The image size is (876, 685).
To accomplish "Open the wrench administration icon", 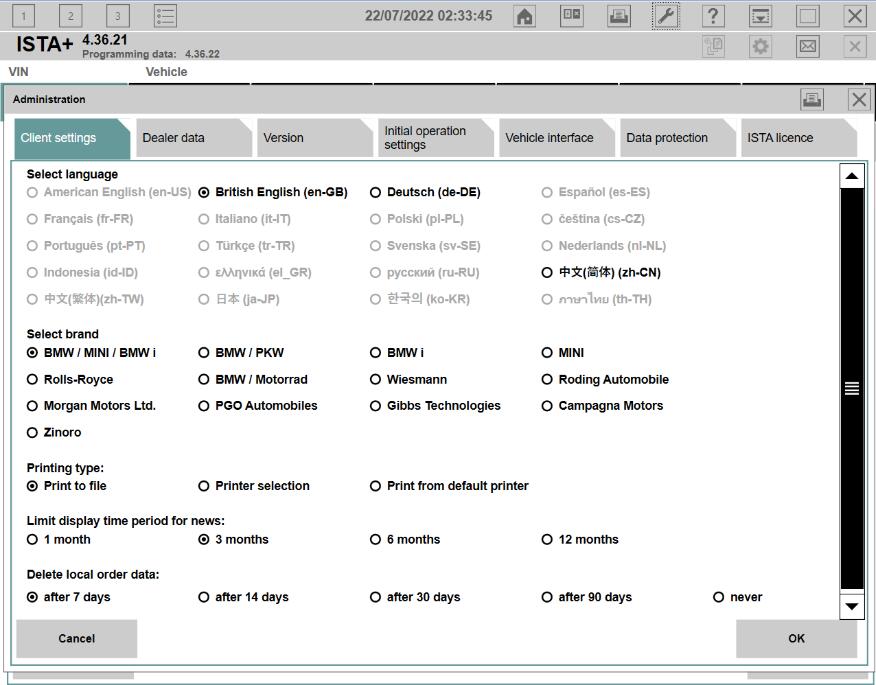I will click(666, 16).
